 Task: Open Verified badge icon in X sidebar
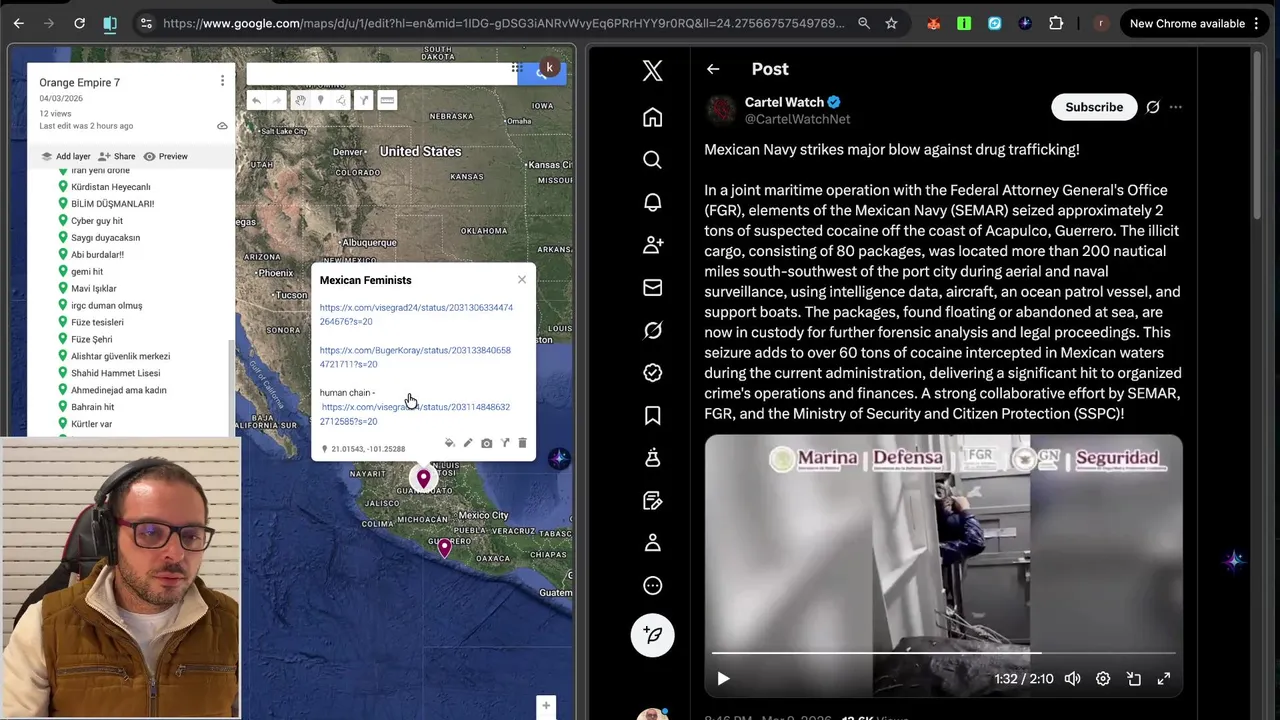tap(652, 373)
